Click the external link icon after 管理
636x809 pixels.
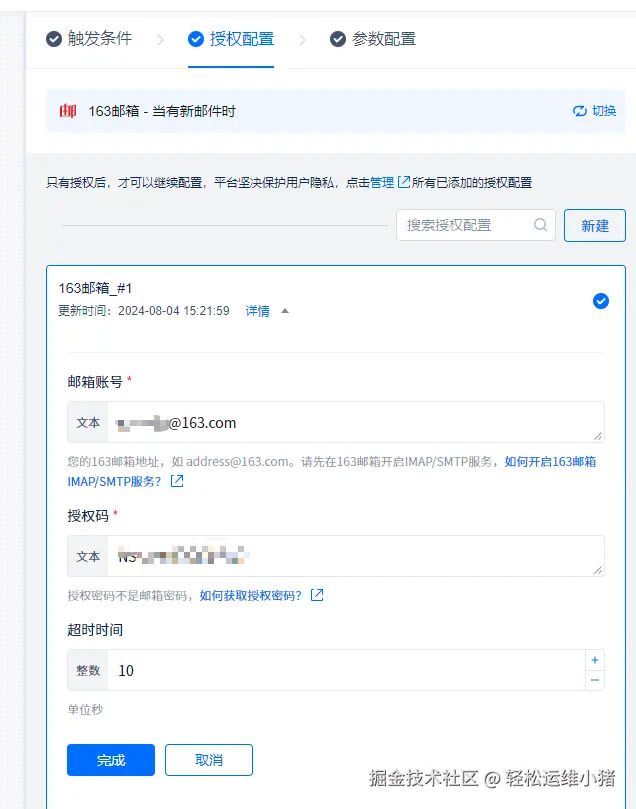coord(404,182)
